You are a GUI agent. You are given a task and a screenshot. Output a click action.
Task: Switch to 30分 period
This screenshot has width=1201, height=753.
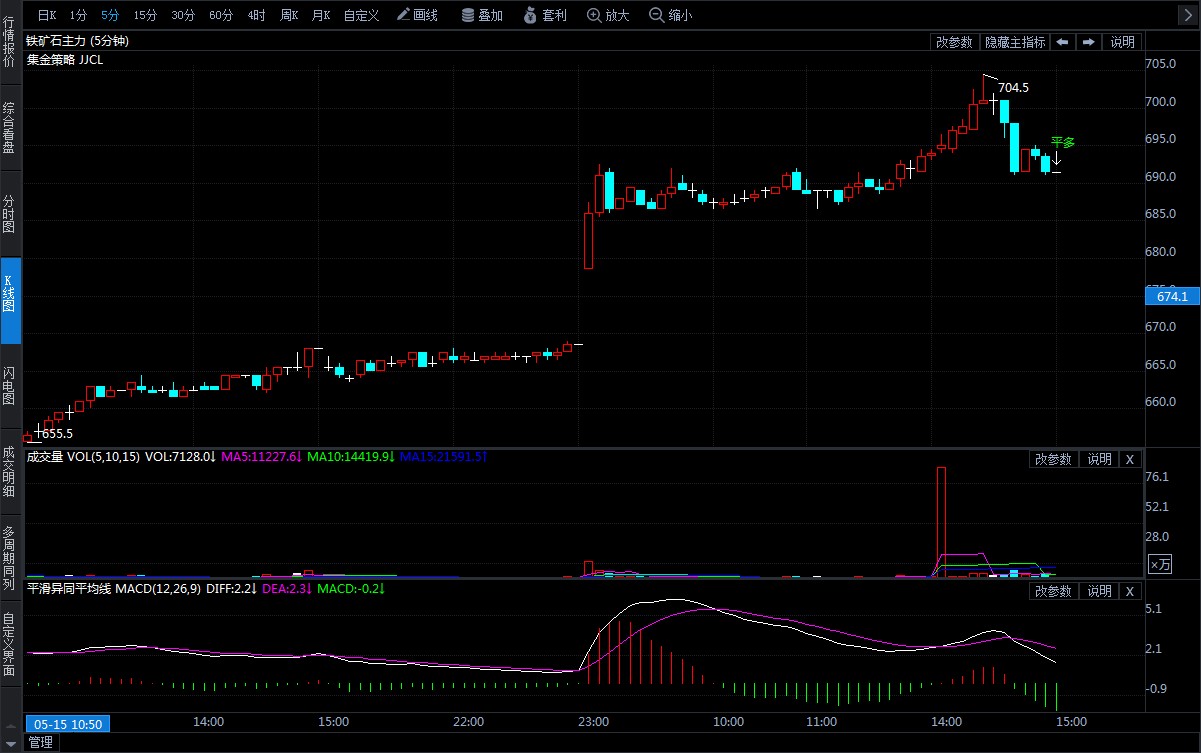point(183,15)
